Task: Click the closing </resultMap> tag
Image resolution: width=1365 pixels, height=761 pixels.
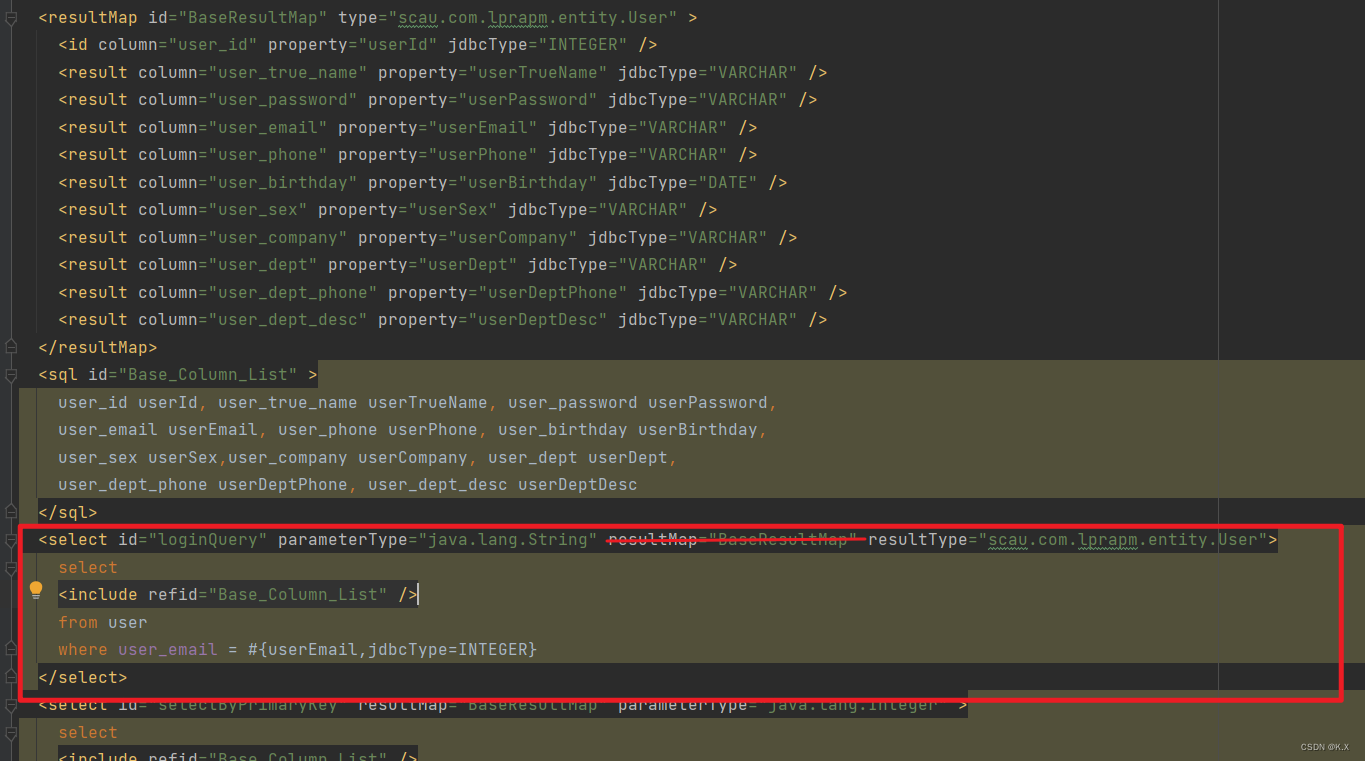Action: pyautogui.click(x=98, y=347)
